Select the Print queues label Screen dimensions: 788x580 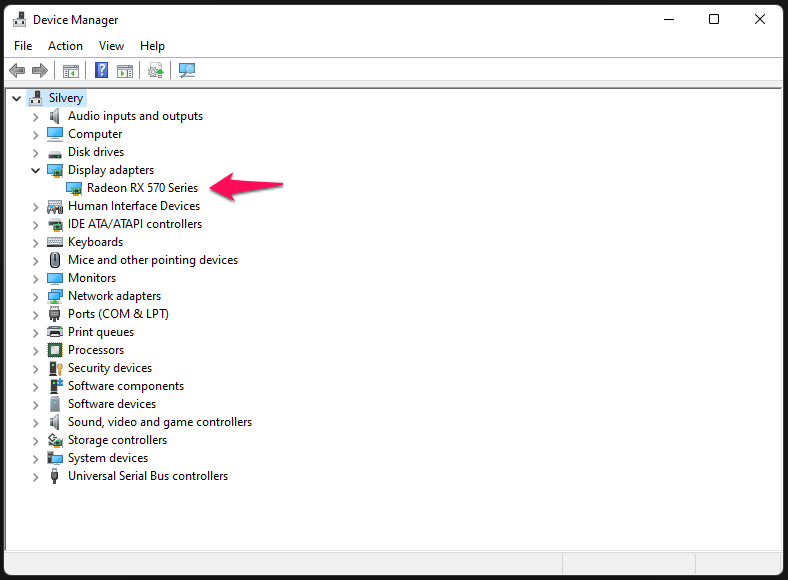pos(101,332)
